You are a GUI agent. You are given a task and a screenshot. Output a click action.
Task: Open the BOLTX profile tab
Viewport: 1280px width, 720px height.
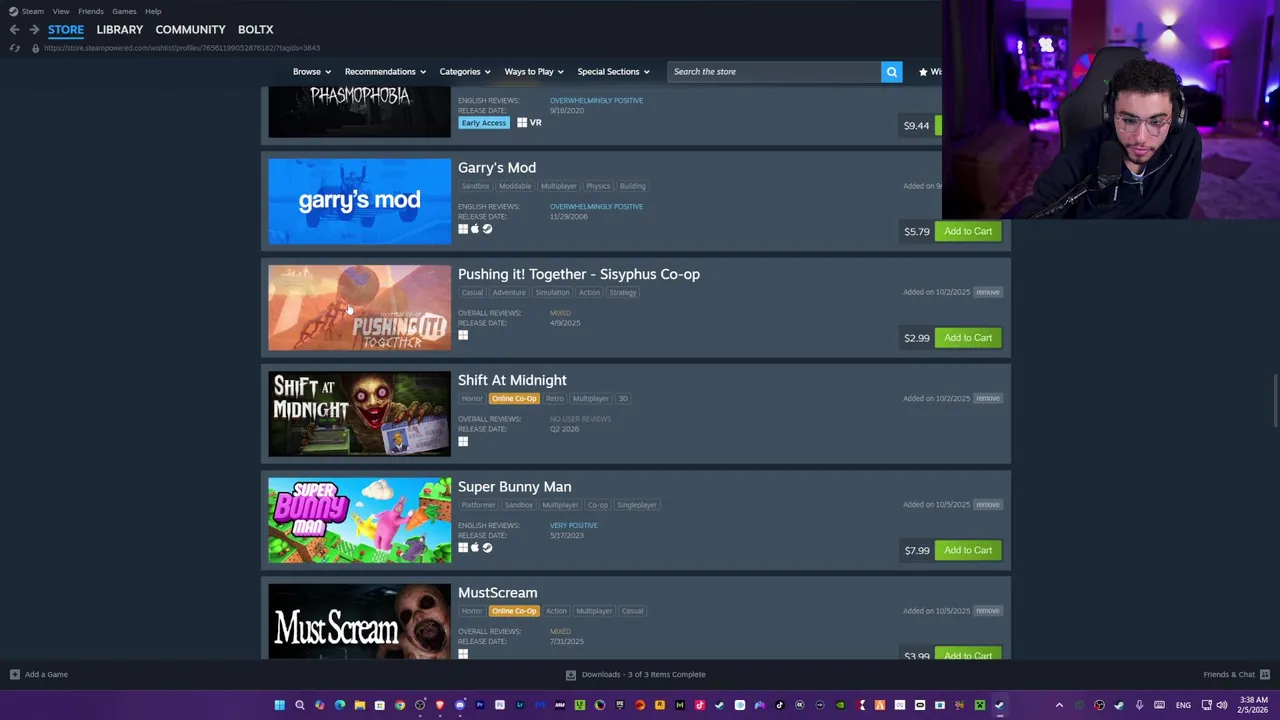coord(255,30)
